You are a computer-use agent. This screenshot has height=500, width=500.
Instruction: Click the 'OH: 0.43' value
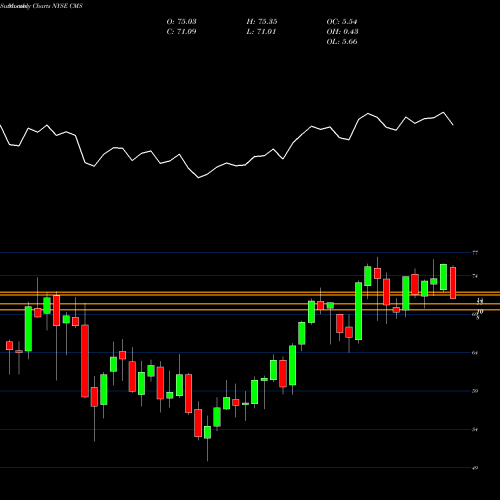pos(342,32)
